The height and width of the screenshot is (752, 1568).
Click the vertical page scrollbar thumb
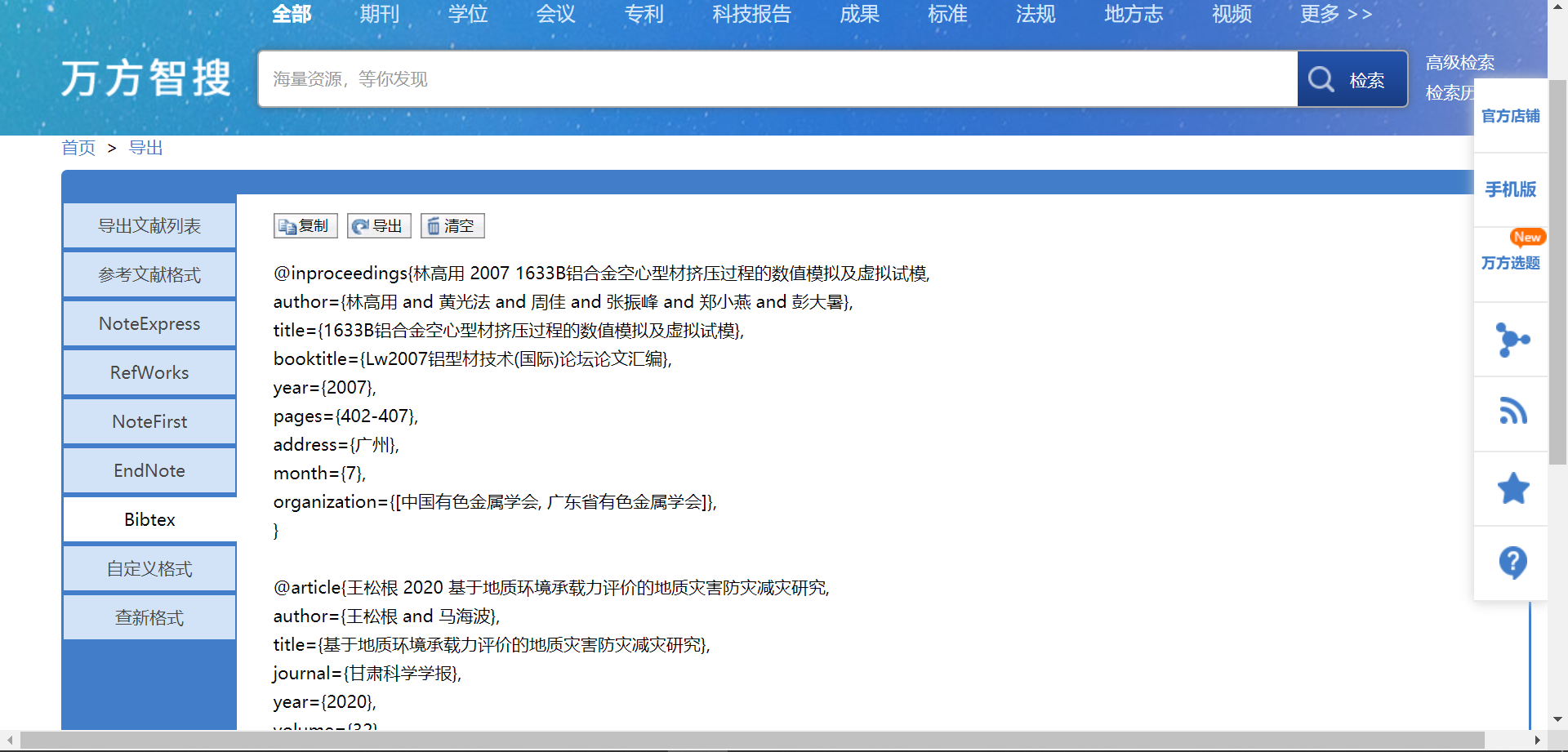1558,272
